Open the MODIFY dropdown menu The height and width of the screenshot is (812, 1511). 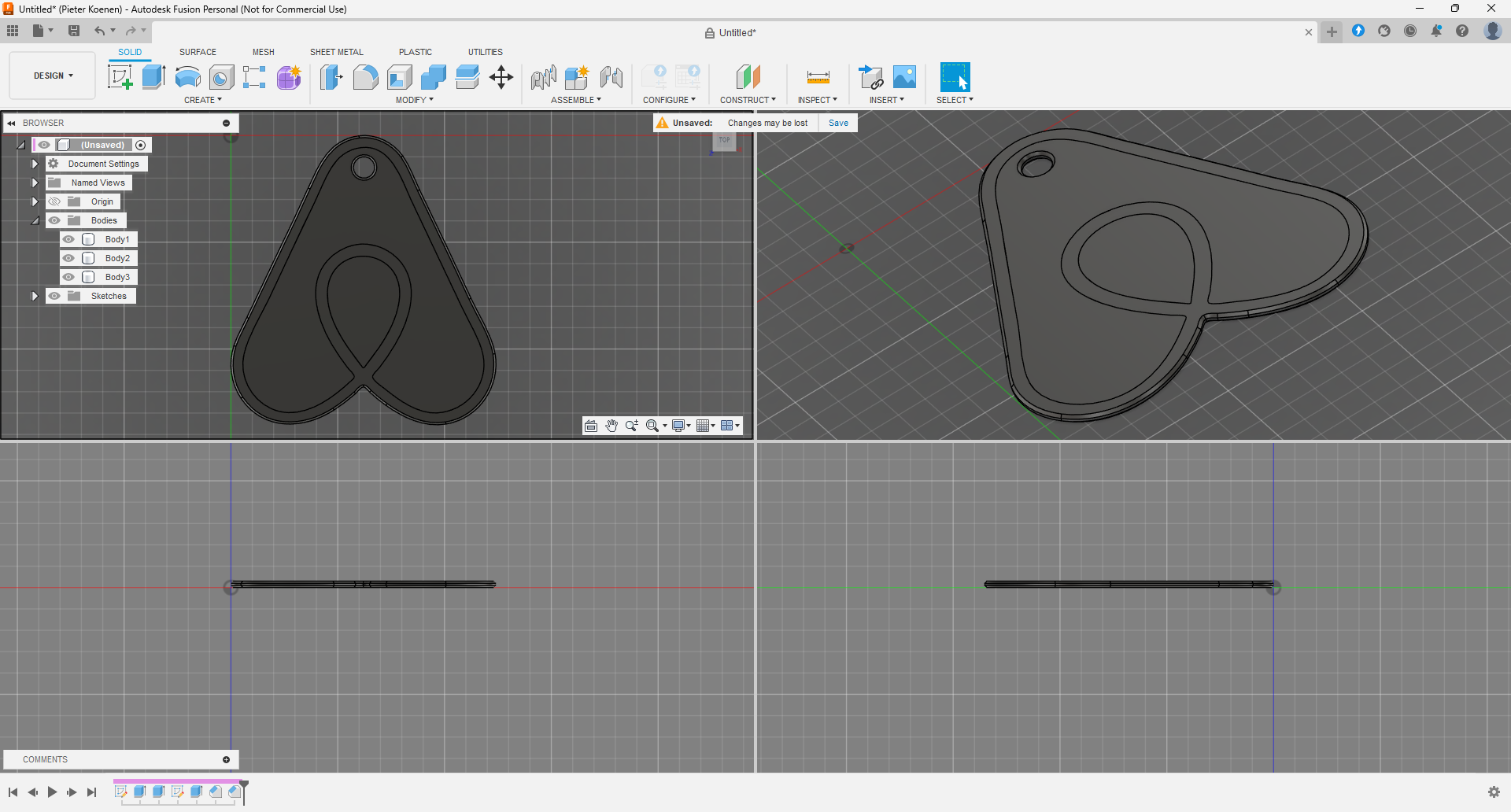pyautogui.click(x=415, y=100)
